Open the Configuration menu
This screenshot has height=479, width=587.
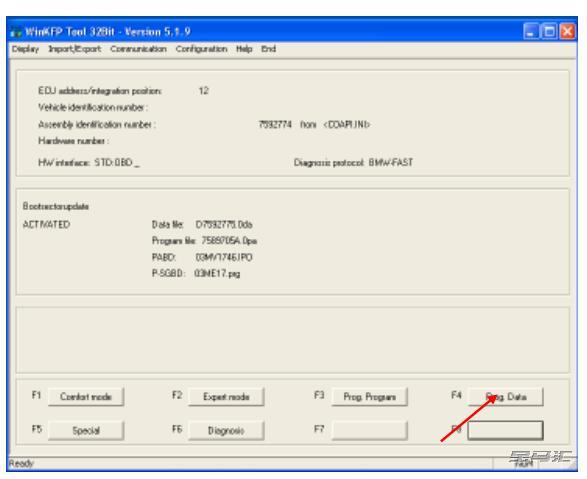pyautogui.click(x=201, y=49)
